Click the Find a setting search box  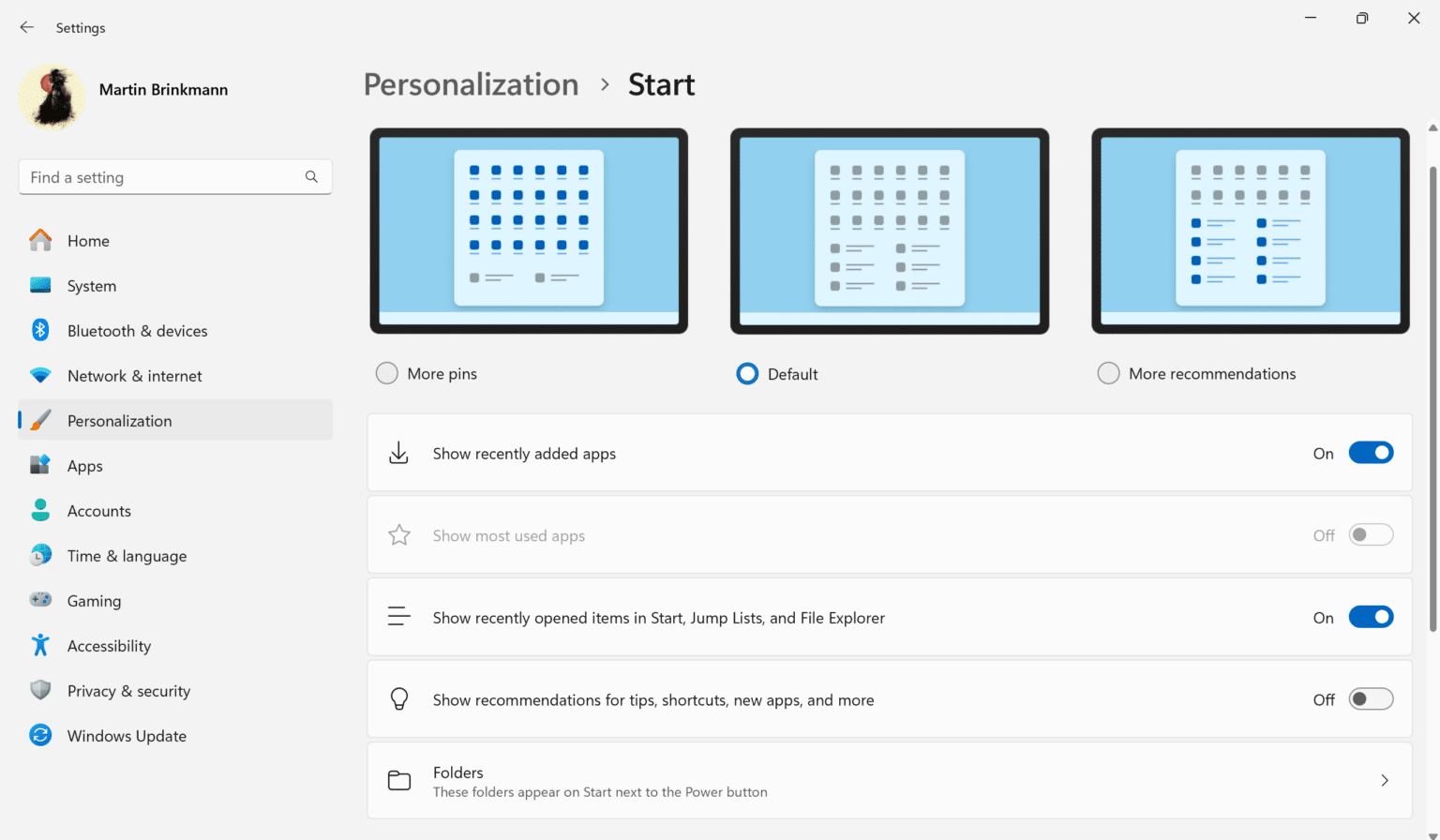click(x=174, y=176)
